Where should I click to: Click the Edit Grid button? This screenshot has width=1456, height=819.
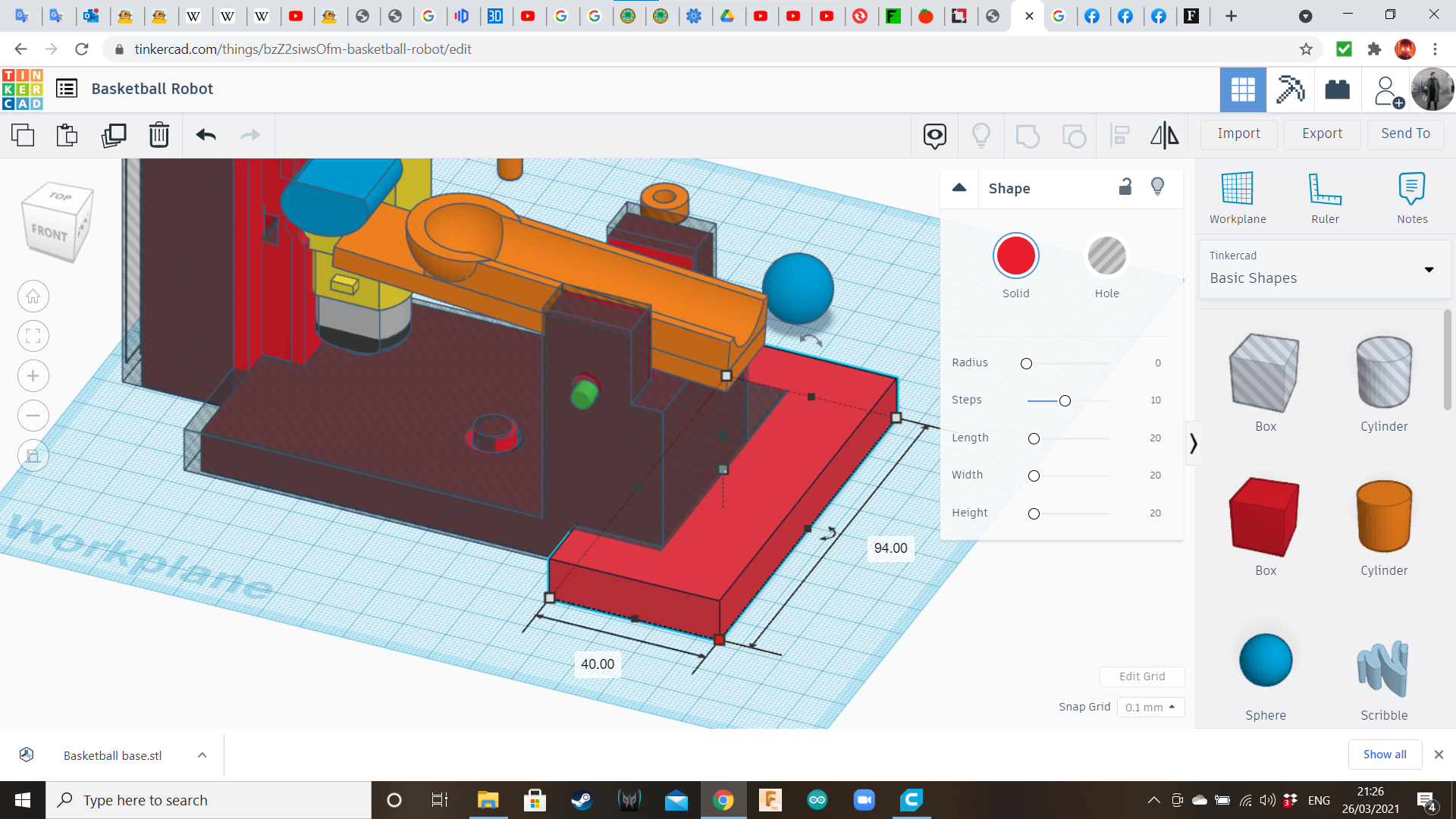click(1142, 676)
